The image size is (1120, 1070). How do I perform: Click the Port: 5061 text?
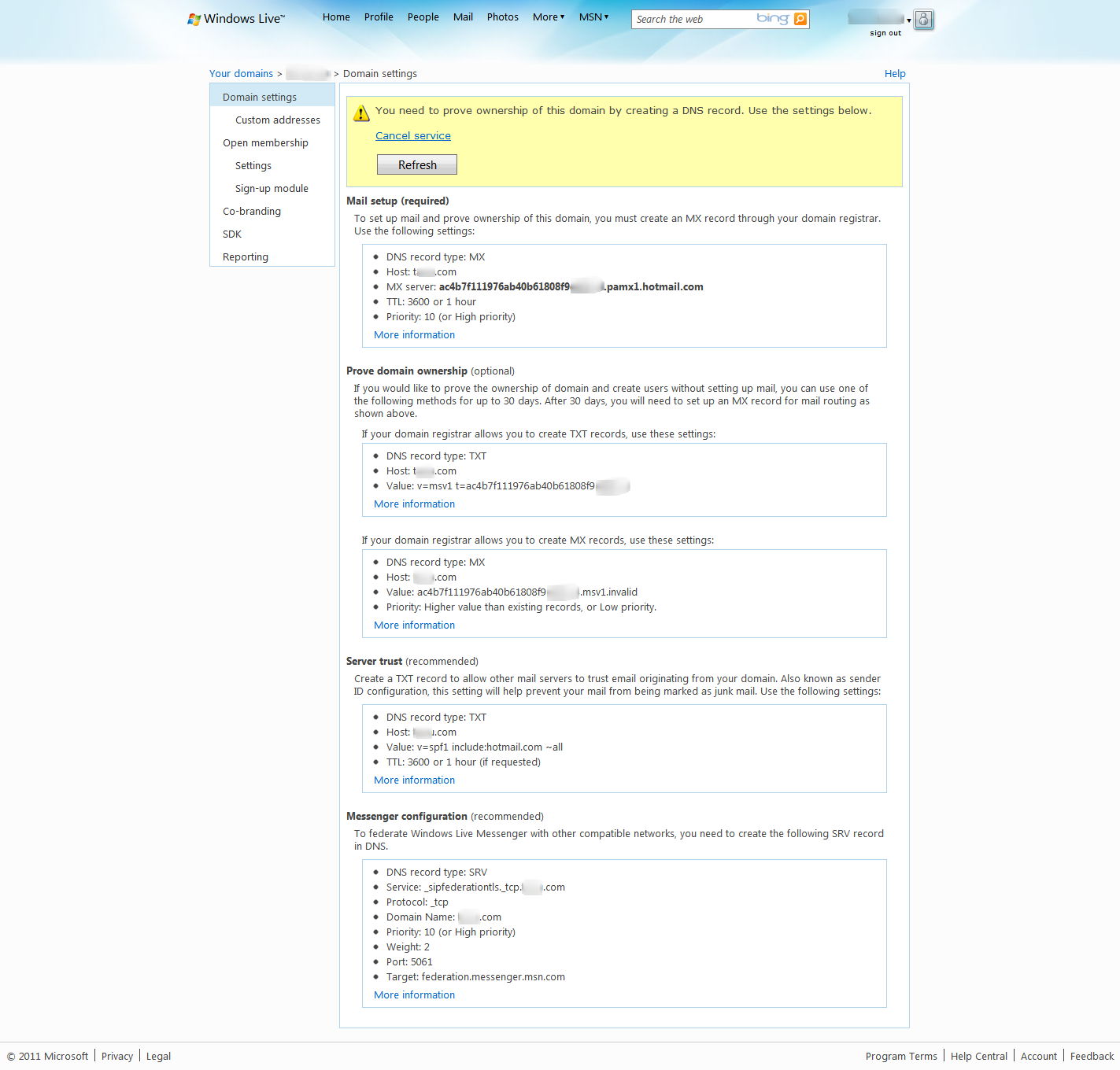pyautogui.click(x=409, y=961)
